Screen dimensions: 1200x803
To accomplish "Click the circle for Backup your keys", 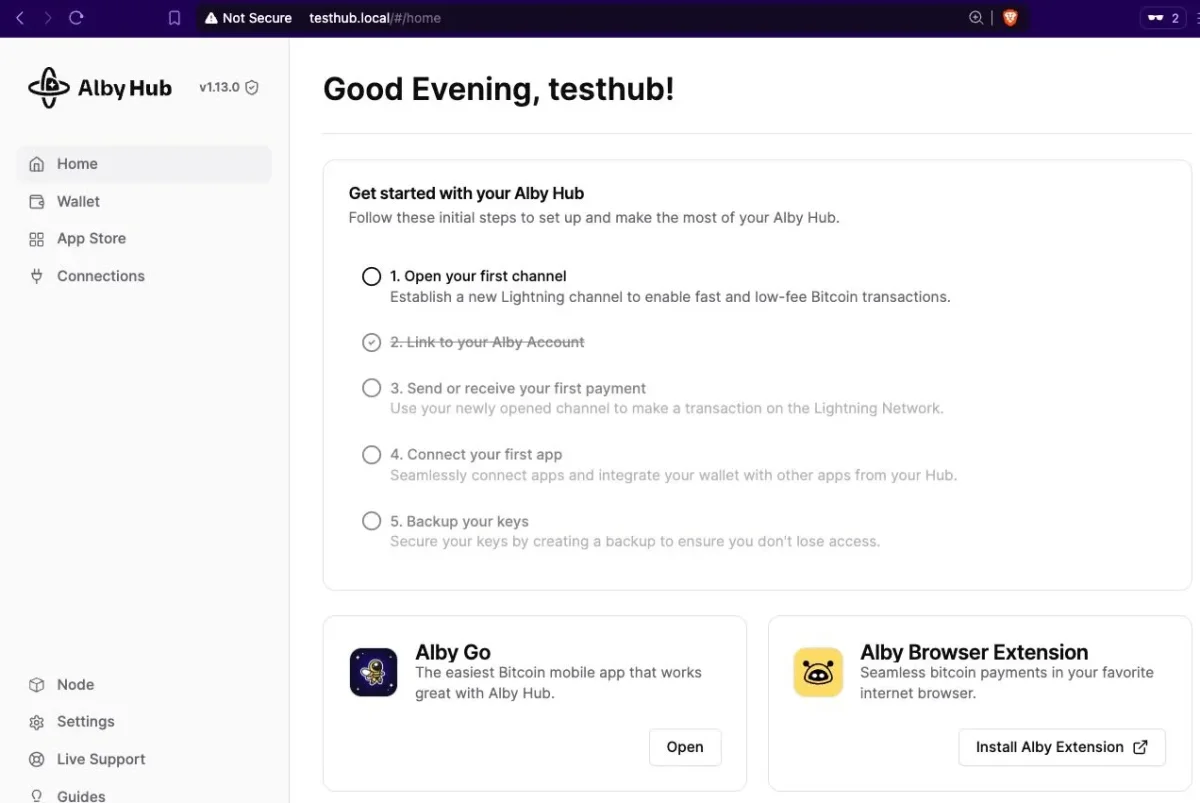I will click(371, 521).
